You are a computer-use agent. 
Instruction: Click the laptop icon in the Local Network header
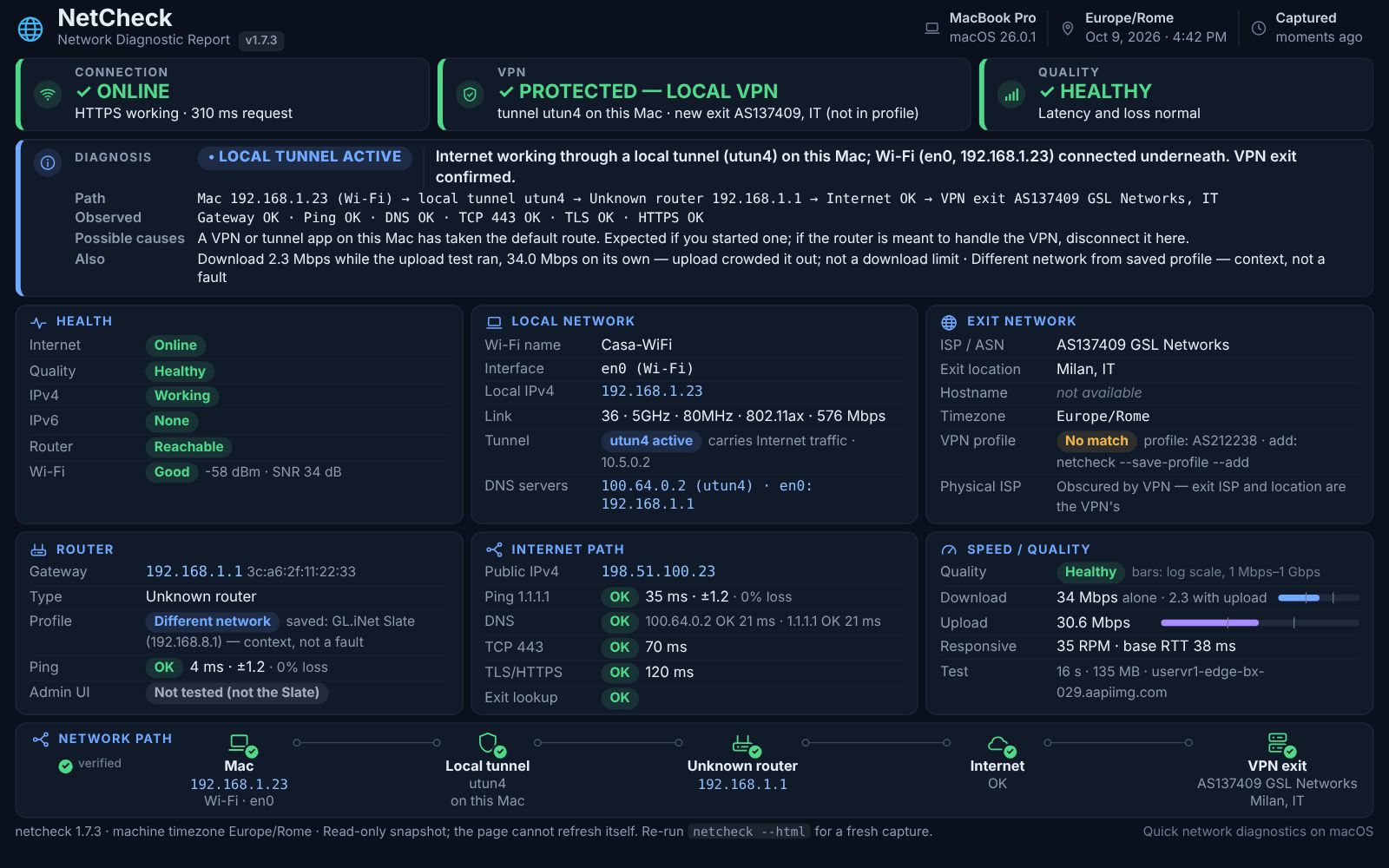click(494, 322)
